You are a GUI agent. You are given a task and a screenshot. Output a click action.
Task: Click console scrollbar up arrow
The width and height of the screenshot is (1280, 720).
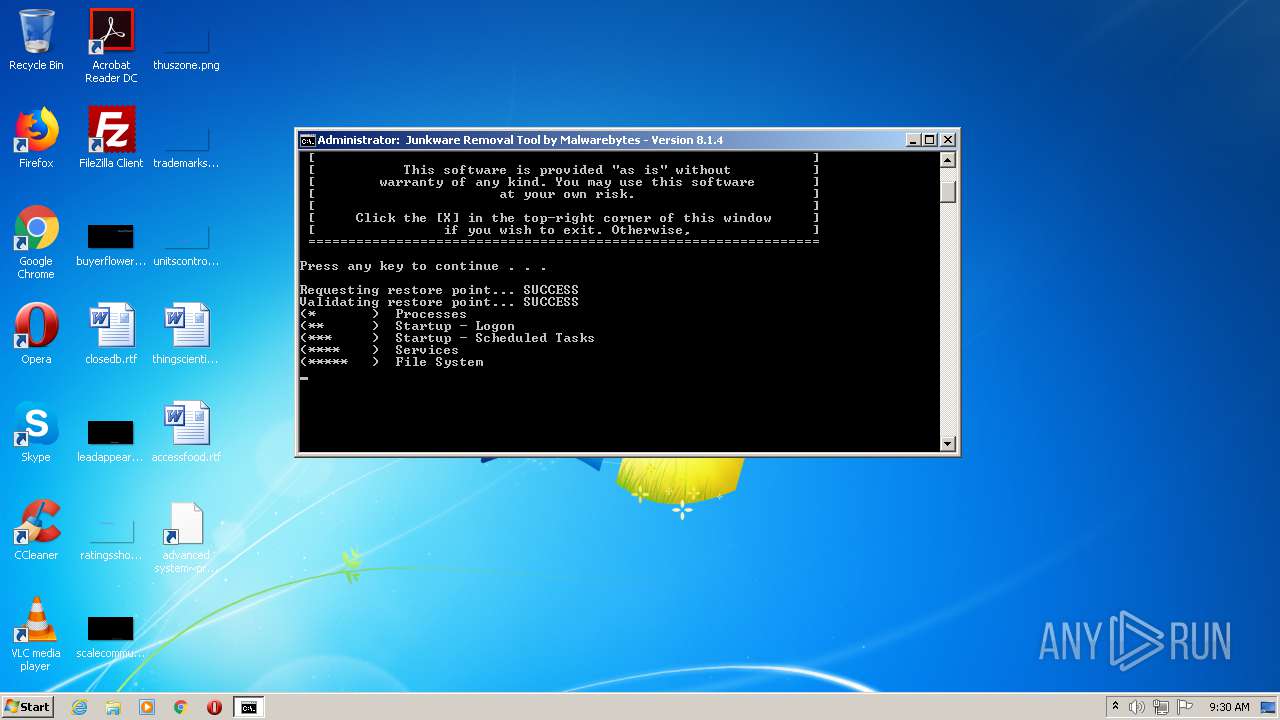click(x=948, y=160)
